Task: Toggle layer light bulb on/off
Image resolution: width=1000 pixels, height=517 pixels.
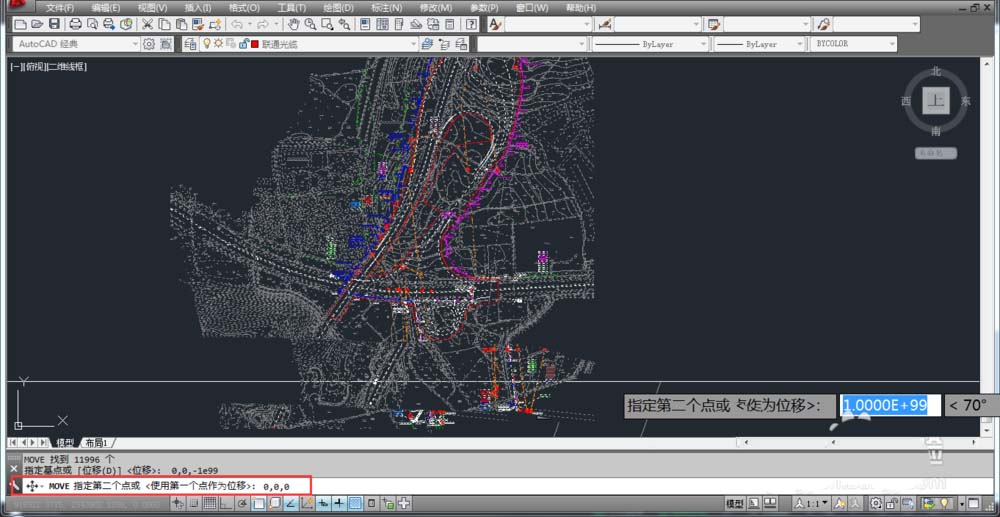Action: 207,44
